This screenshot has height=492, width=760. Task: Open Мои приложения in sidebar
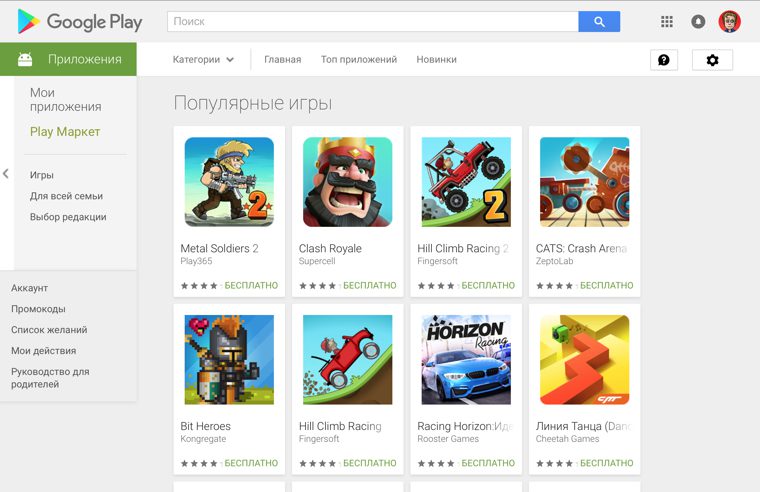coord(65,99)
